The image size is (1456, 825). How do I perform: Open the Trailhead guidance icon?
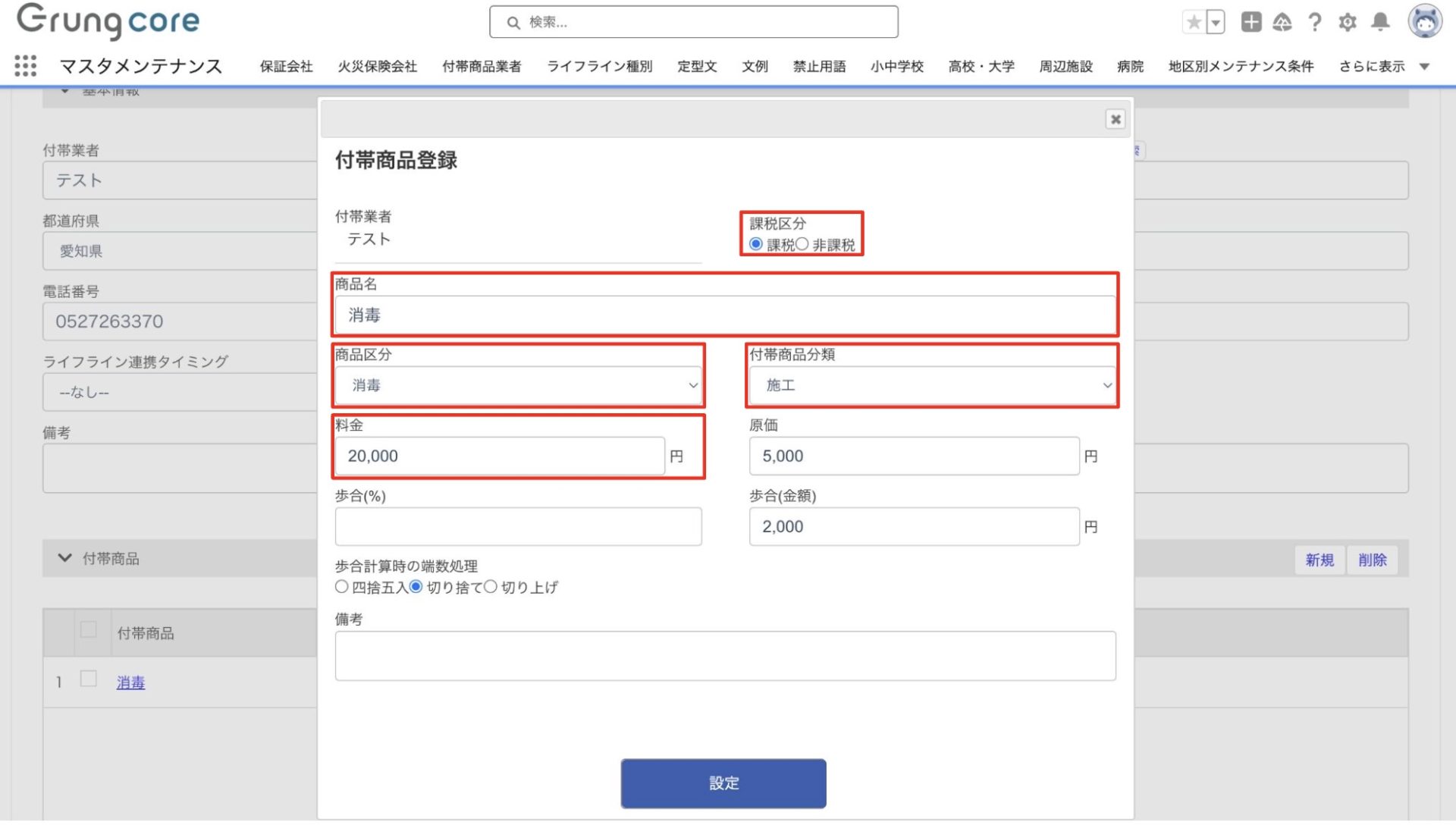1282,22
